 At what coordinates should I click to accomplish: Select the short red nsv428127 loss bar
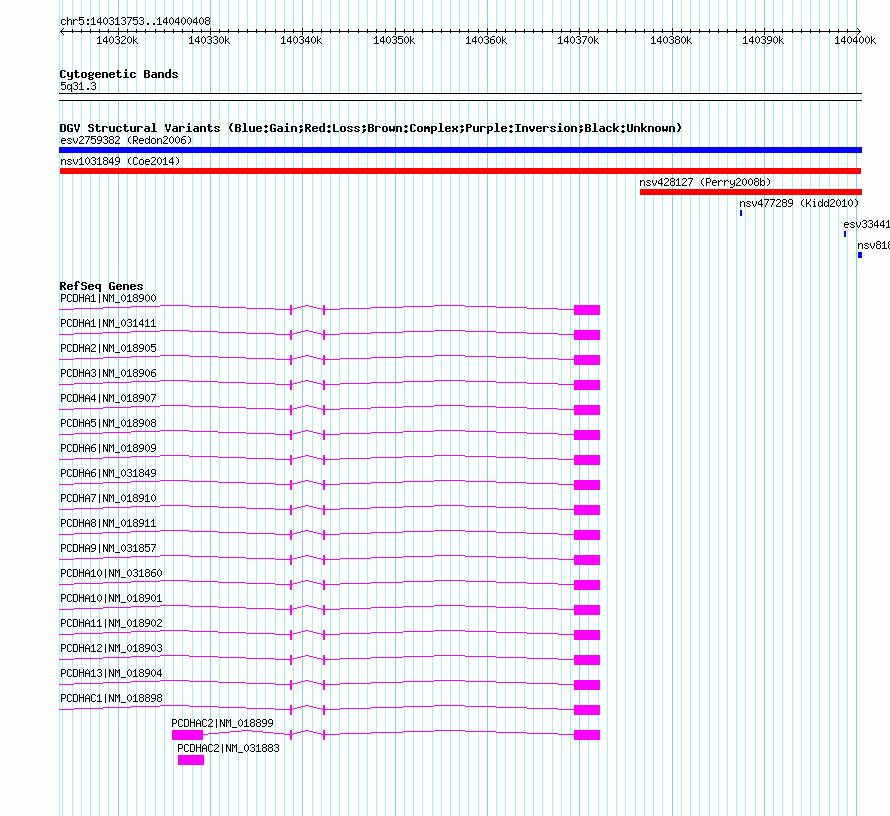click(751, 192)
